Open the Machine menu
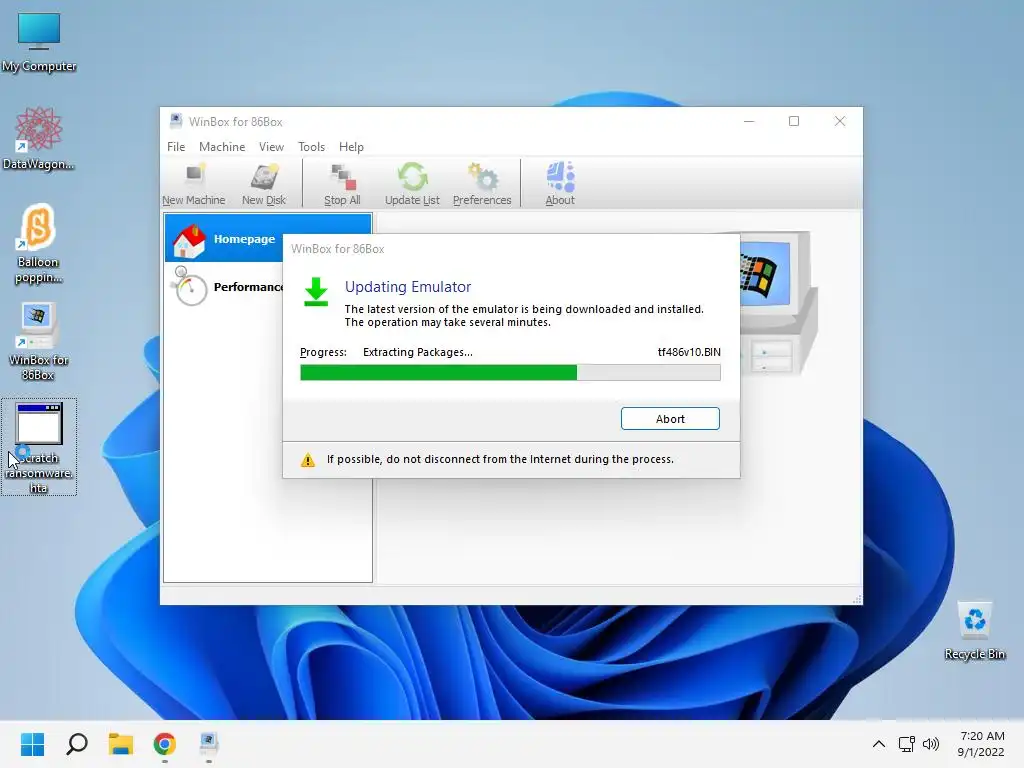This screenshot has height=768, width=1024. pyautogui.click(x=222, y=147)
